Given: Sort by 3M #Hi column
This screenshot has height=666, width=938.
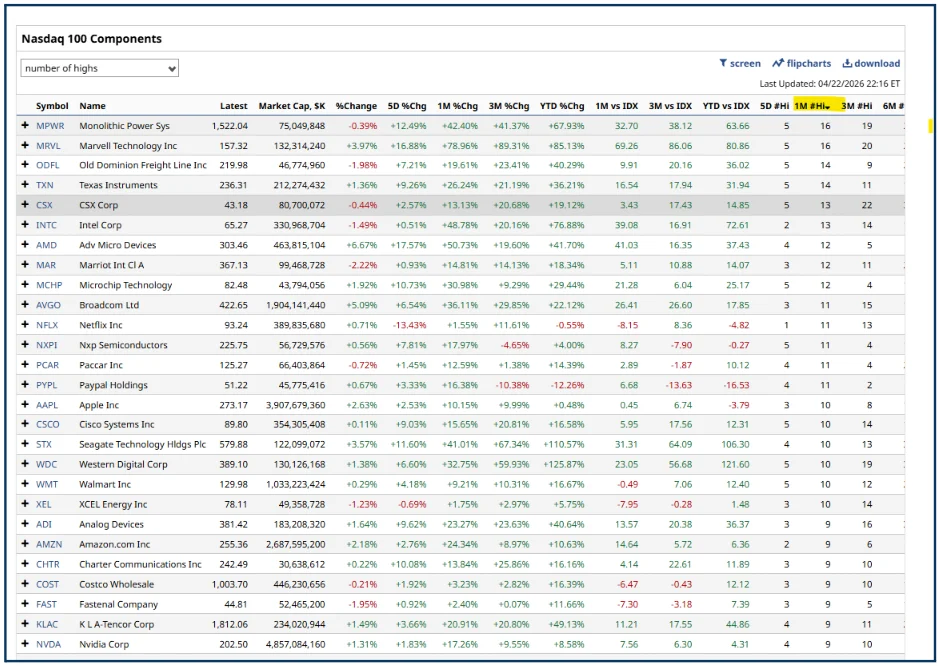Looking at the screenshot, I should tap(857, 106).
